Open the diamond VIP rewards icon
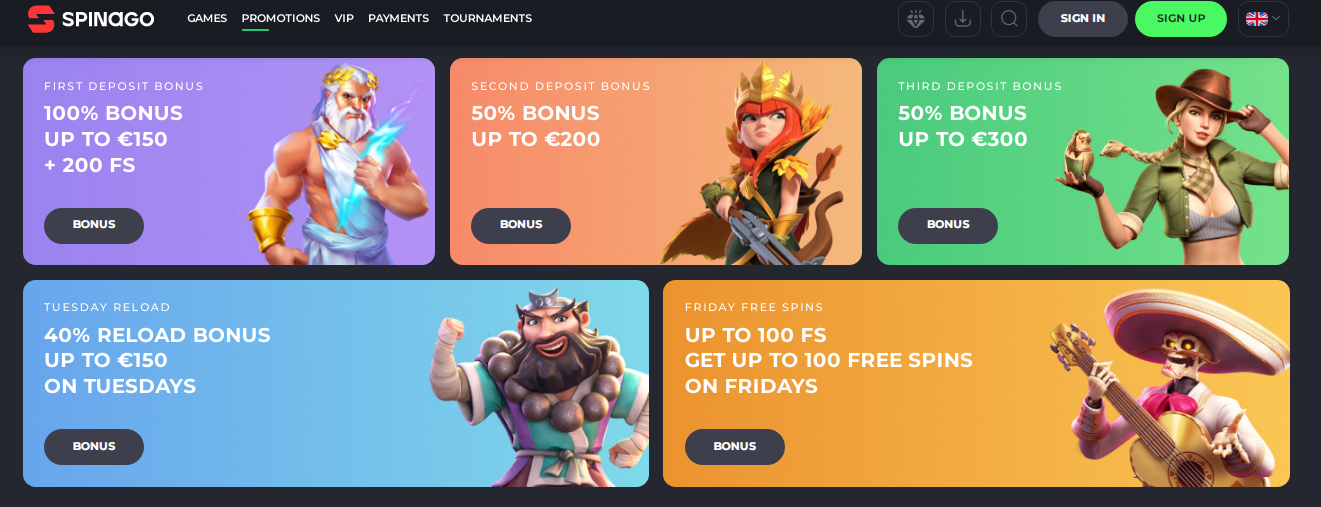 tap(916, 19)
